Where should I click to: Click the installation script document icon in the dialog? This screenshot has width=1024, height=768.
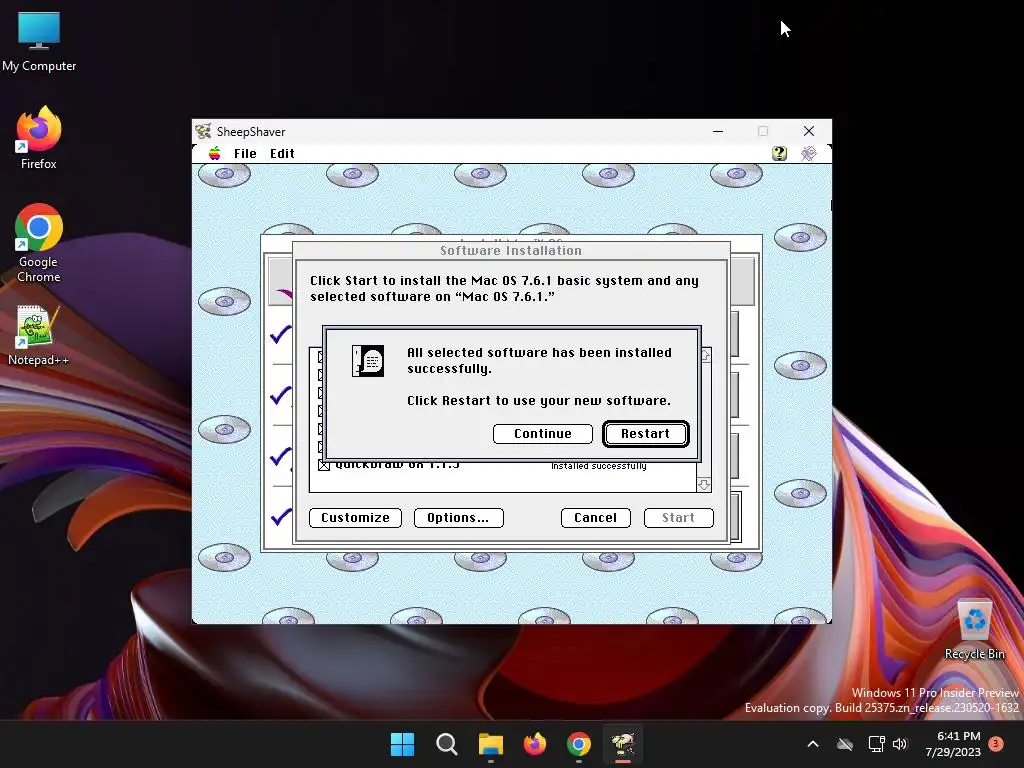click(x=368, y=360)
